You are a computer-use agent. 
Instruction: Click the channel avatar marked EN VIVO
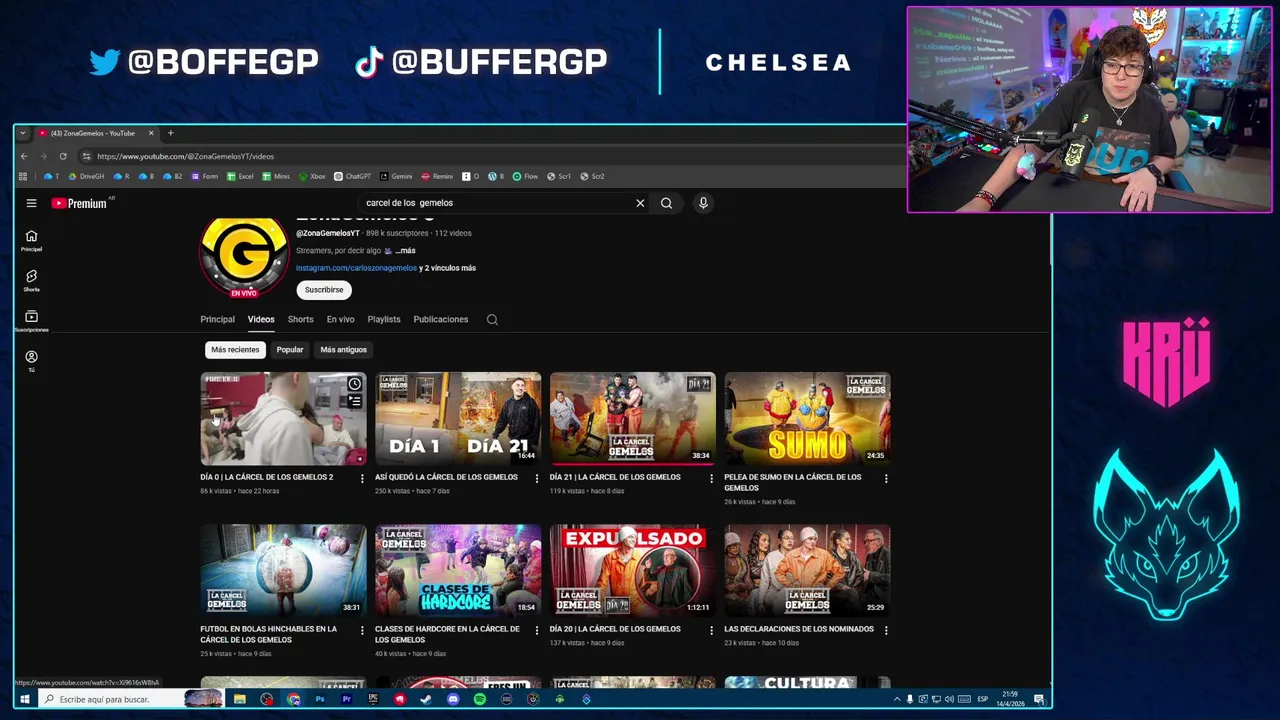coord(244,256)
